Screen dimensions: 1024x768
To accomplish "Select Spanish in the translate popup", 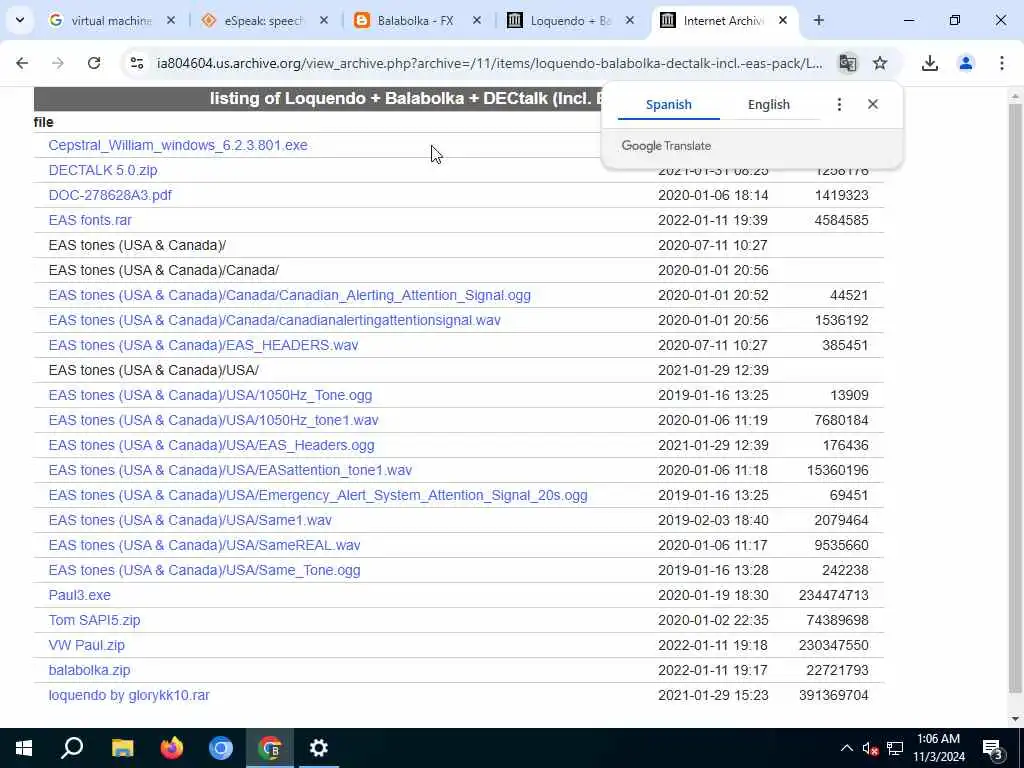I will 668,104.
